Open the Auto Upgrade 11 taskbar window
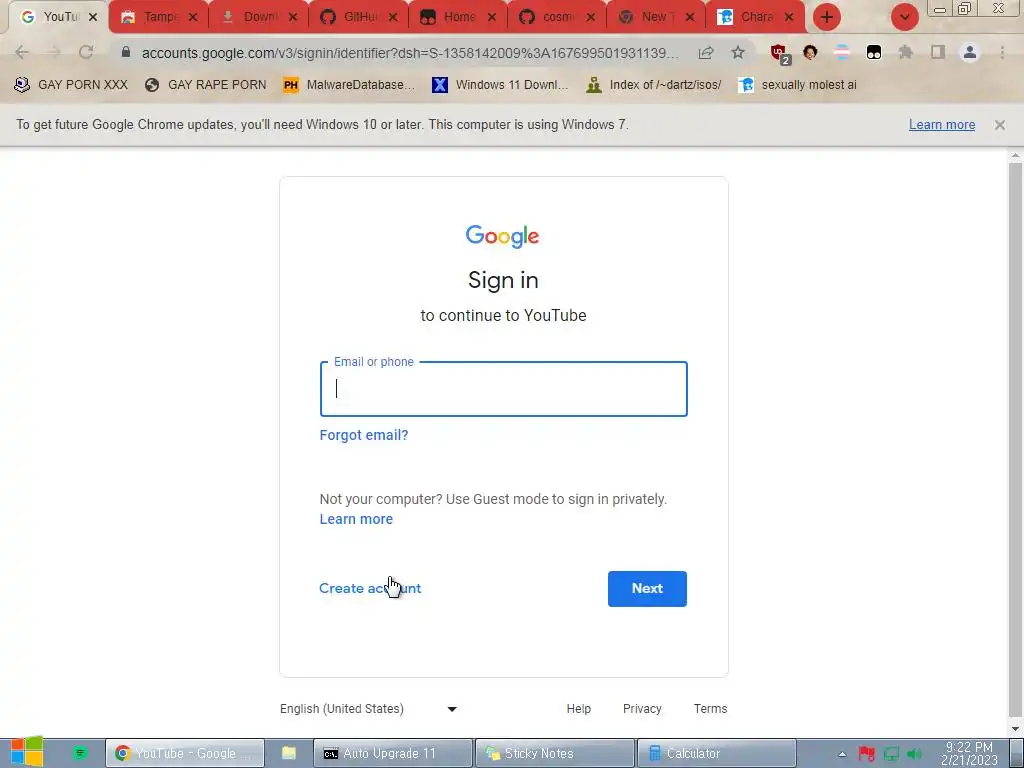The image size is (1024, 768). coord(392,754)
